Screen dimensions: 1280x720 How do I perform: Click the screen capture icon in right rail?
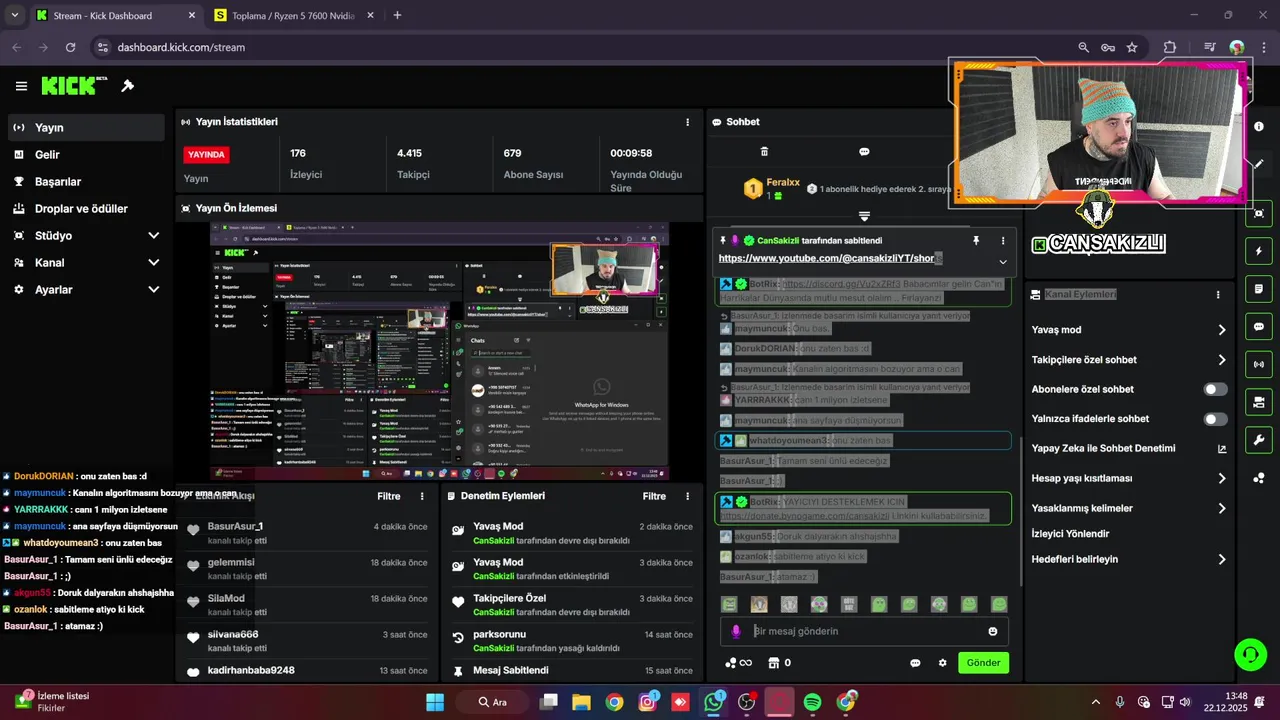click(1259, 213)
